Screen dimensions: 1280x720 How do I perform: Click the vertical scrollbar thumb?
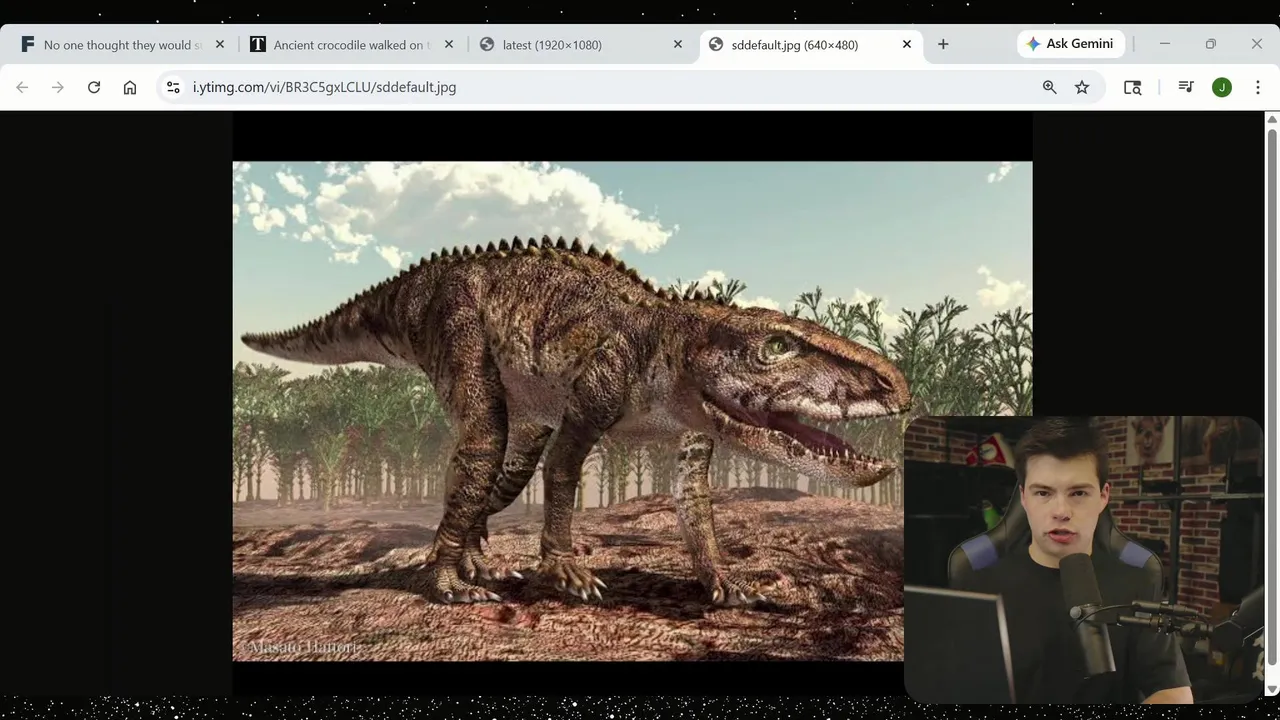[1272, 395]
